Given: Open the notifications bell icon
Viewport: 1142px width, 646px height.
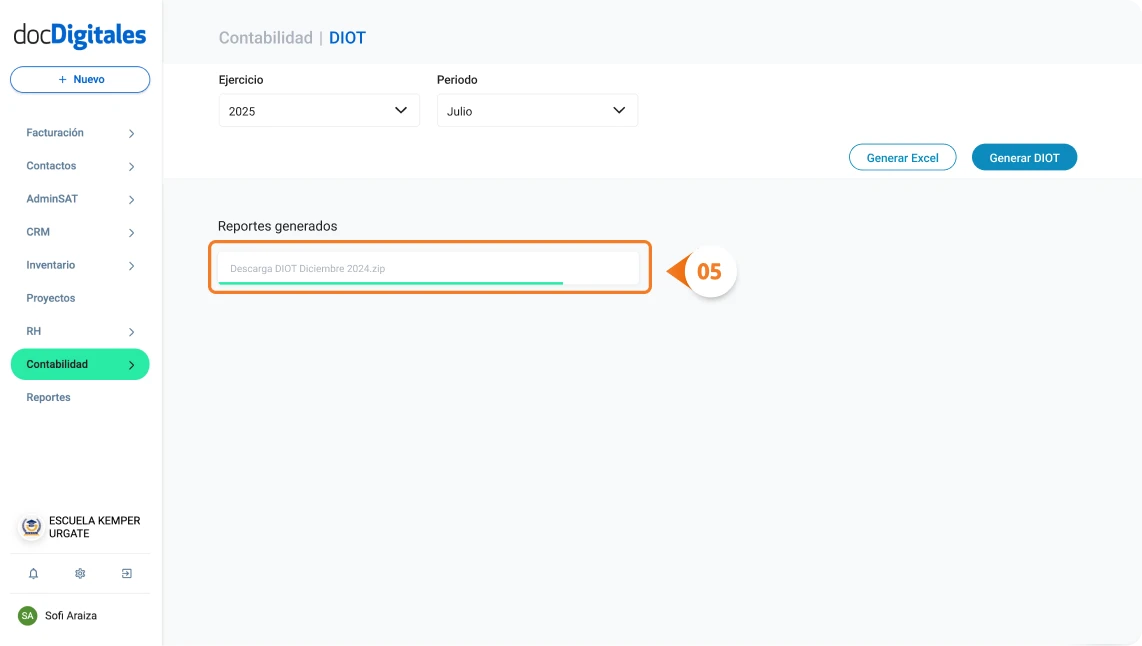Looking at the screenshot, I should (x=33, y=573).
